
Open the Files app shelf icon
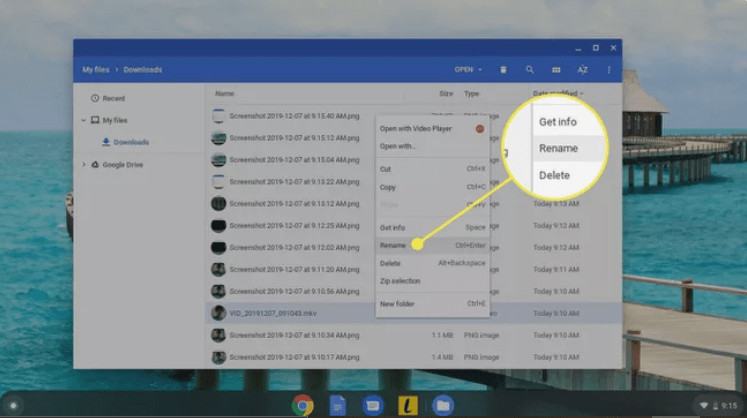[x=442, y=404]
